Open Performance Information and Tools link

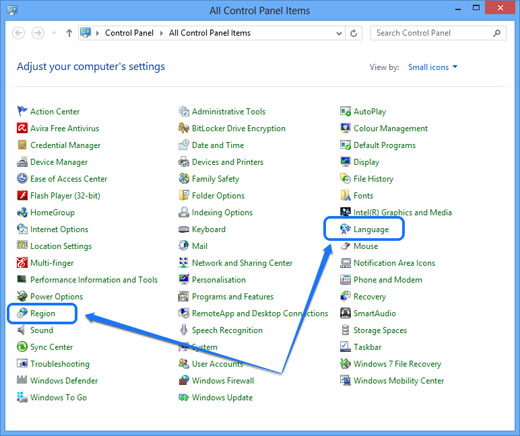(x=94, y=280)
